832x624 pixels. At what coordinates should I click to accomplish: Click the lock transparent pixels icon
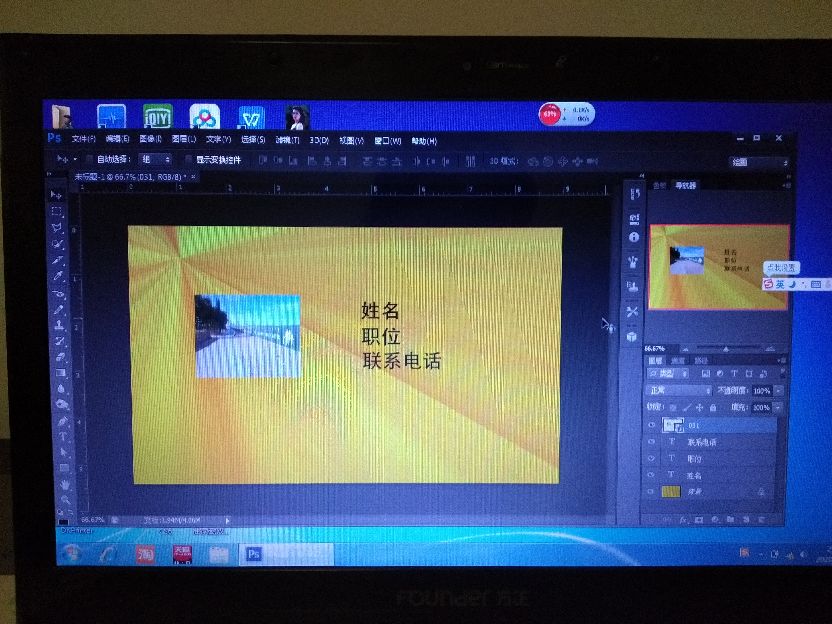click(x=672, y=407)
